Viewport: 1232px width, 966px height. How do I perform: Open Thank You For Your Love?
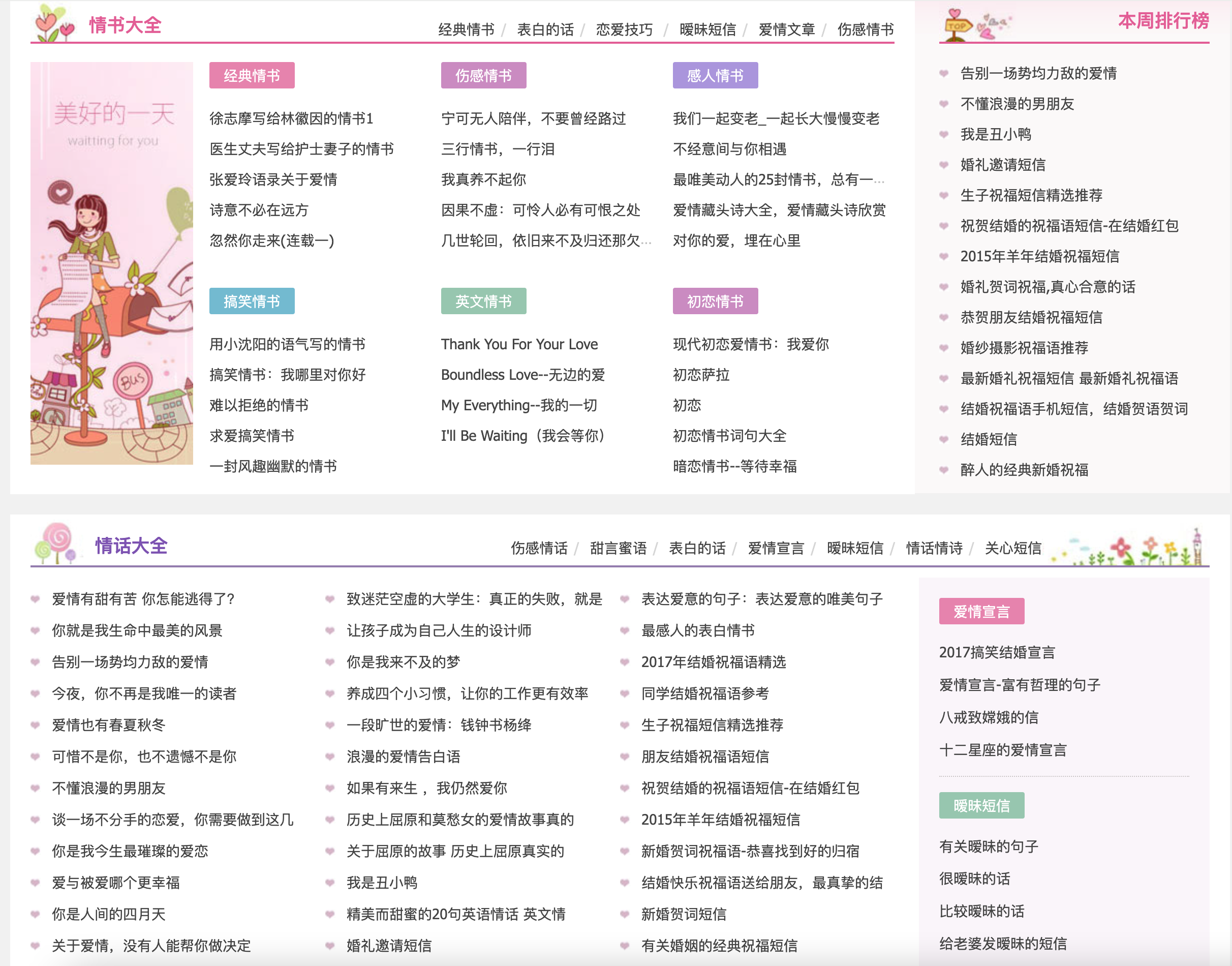(519, 344)
